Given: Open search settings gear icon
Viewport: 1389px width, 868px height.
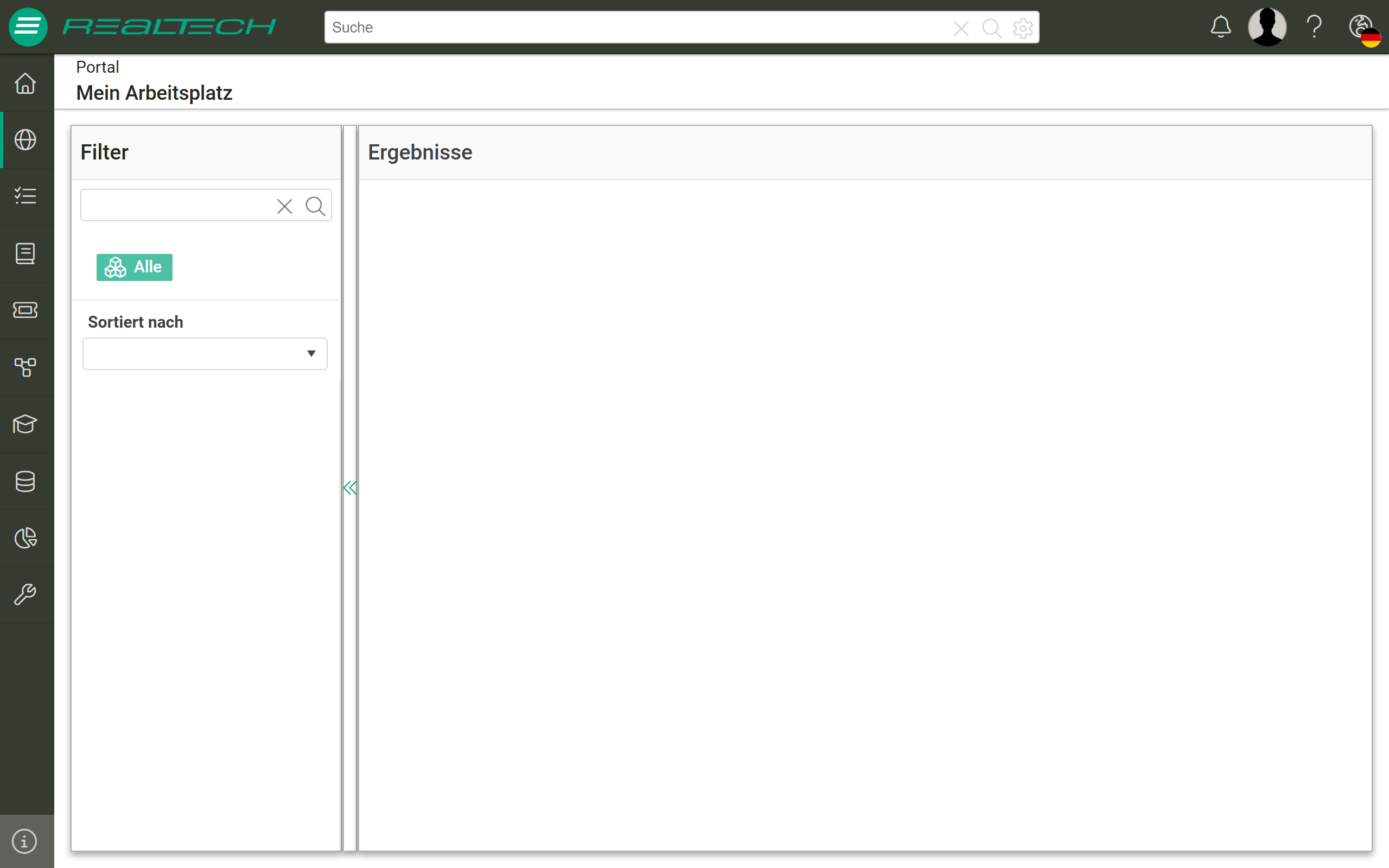Looking at the screenshot, I should click(1023, 28).
